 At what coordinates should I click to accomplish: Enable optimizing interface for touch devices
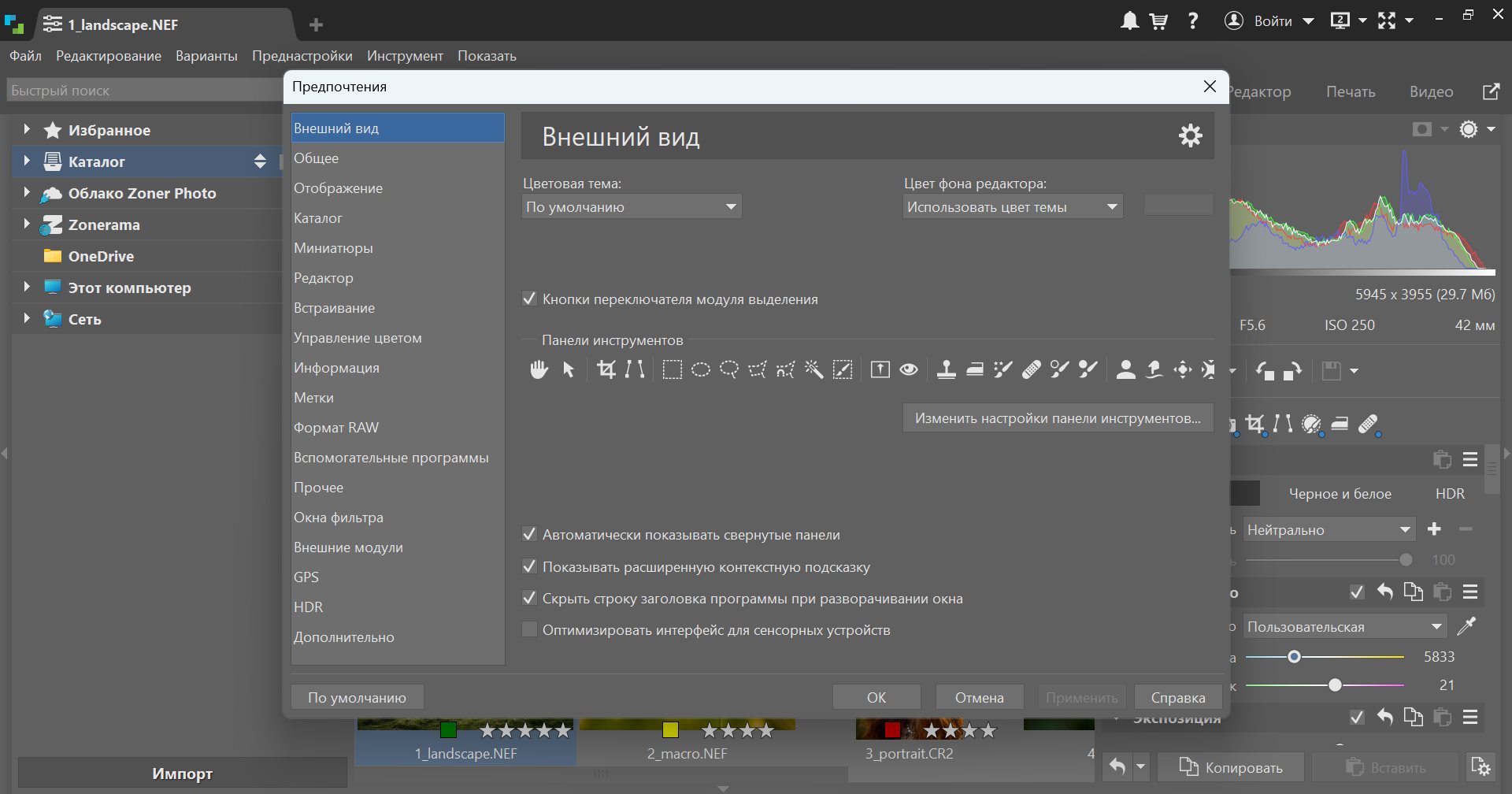tap(530, 630)
